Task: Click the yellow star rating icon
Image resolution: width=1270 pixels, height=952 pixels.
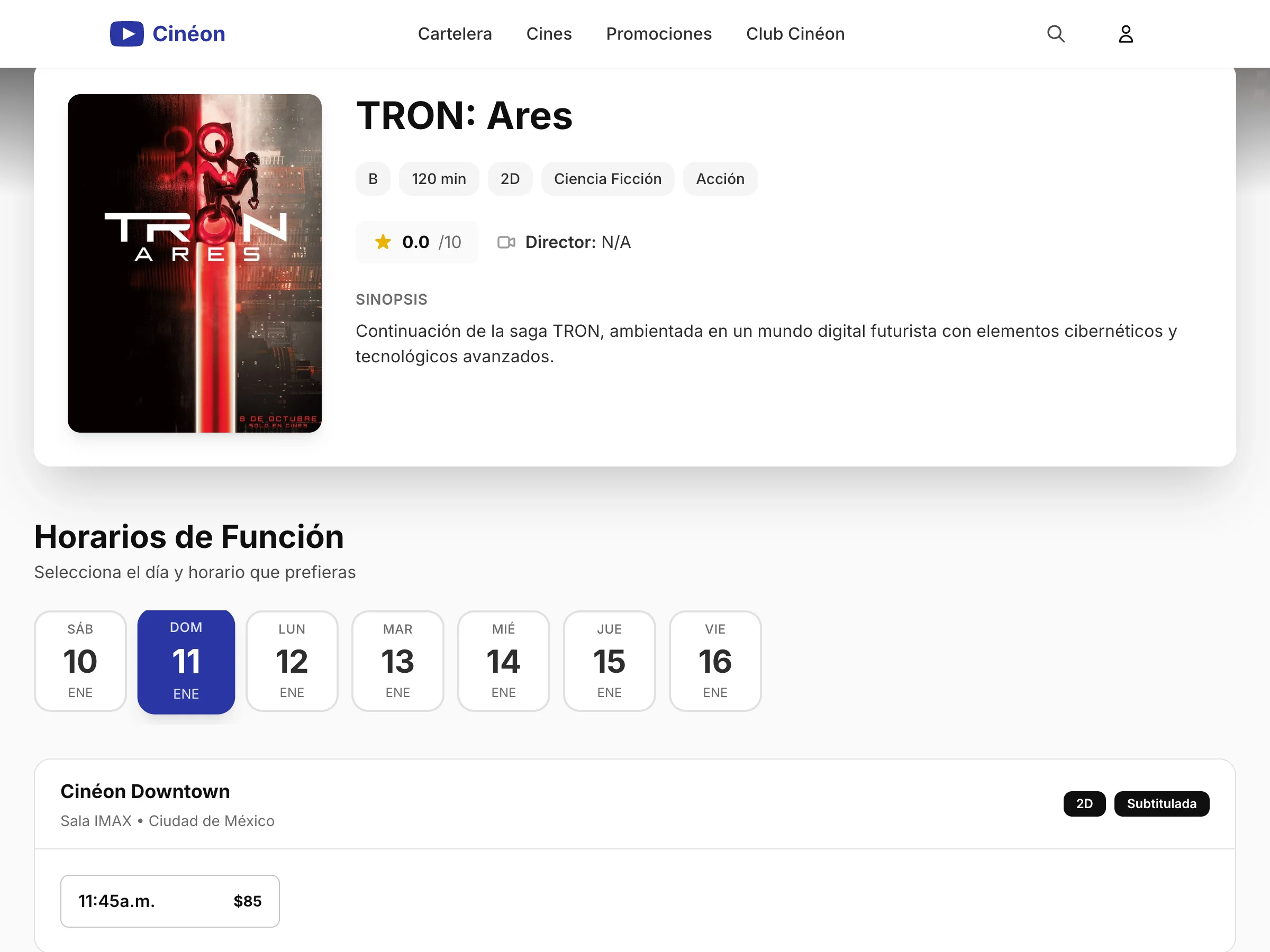Action: (383, 242)
